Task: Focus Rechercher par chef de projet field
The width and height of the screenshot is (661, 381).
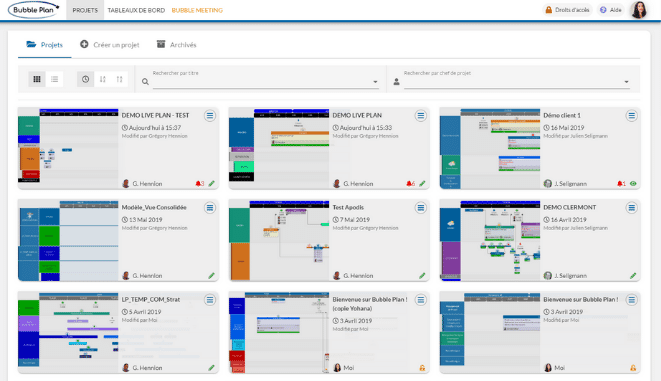Action: click(517, 79)
